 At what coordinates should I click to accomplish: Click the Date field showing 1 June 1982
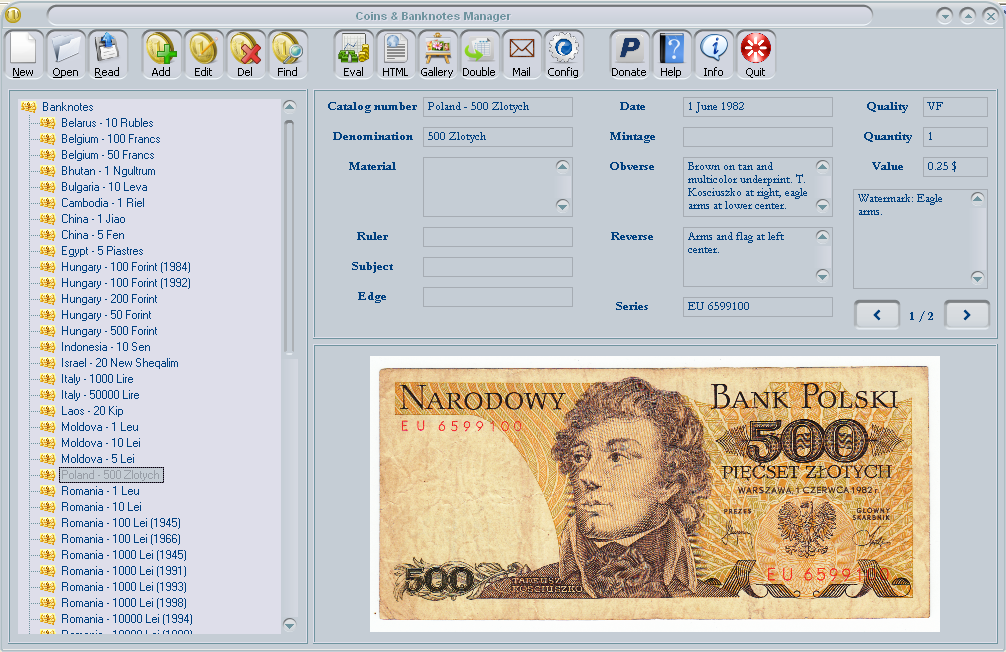pos(758,107)
